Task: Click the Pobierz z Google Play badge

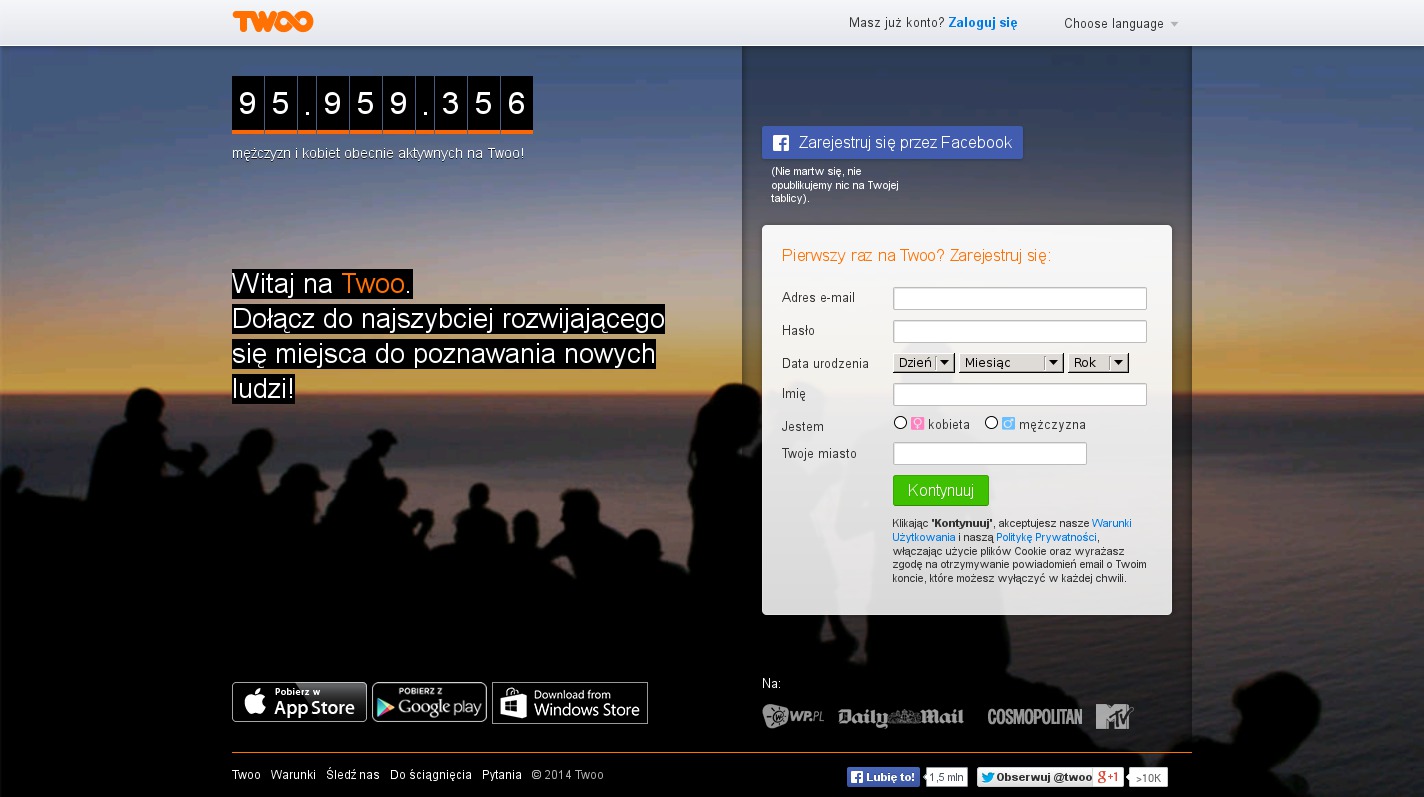Action: click(x=429, y=702)
